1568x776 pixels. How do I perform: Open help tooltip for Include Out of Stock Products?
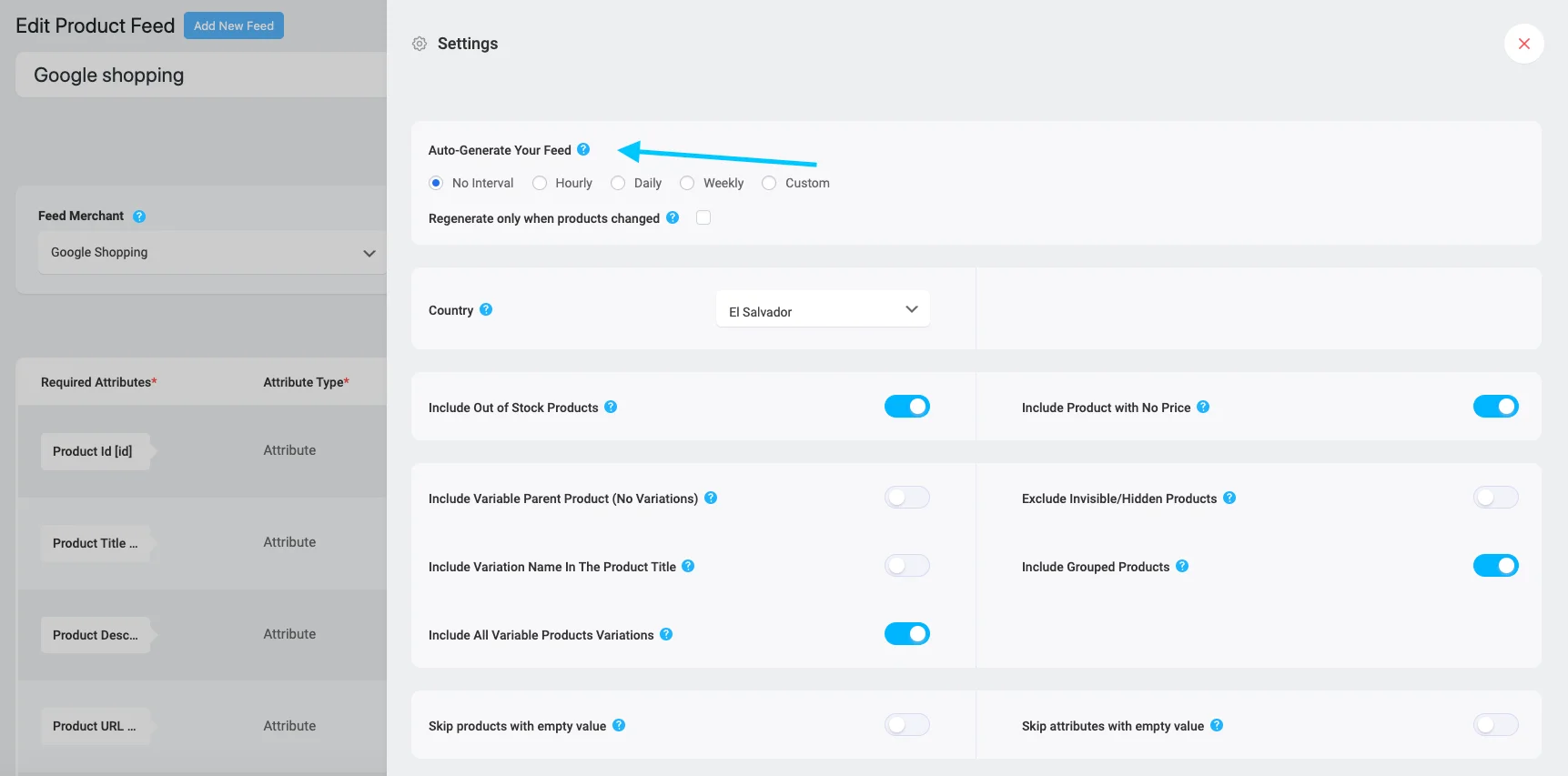click(x=611, y=407)
